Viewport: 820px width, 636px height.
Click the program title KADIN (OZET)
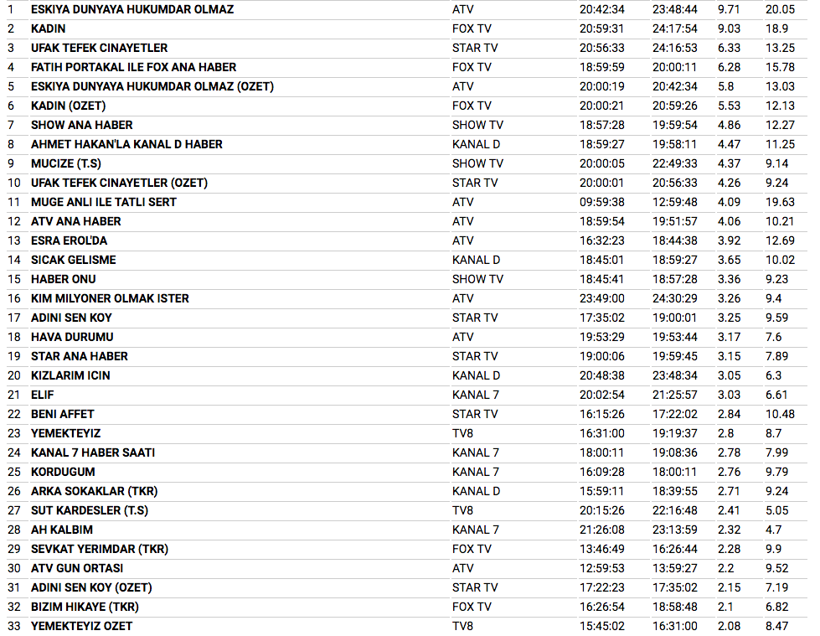click(68, 106)
